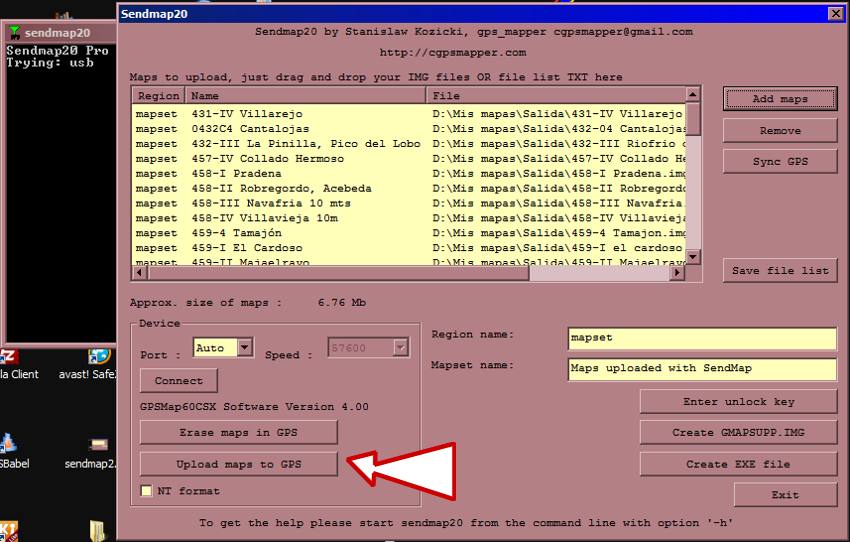Click the vertical scrollbar thumb in map list
The width and height of the screenshot is (850, 542).
pos(693,119)
